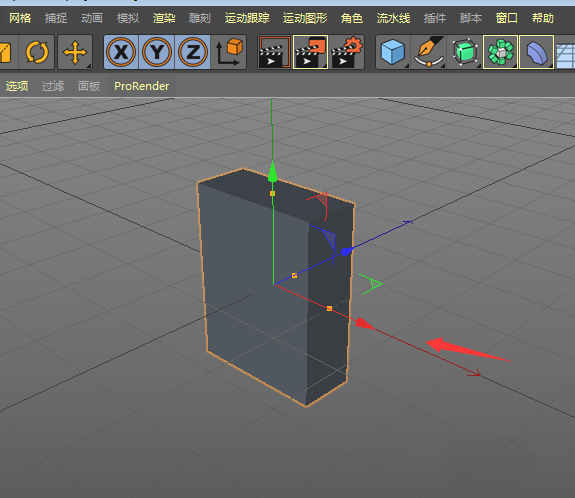This screenshot has width=575, height=498.
Task: Add a Bend deformer object
Action: (536, 52)
